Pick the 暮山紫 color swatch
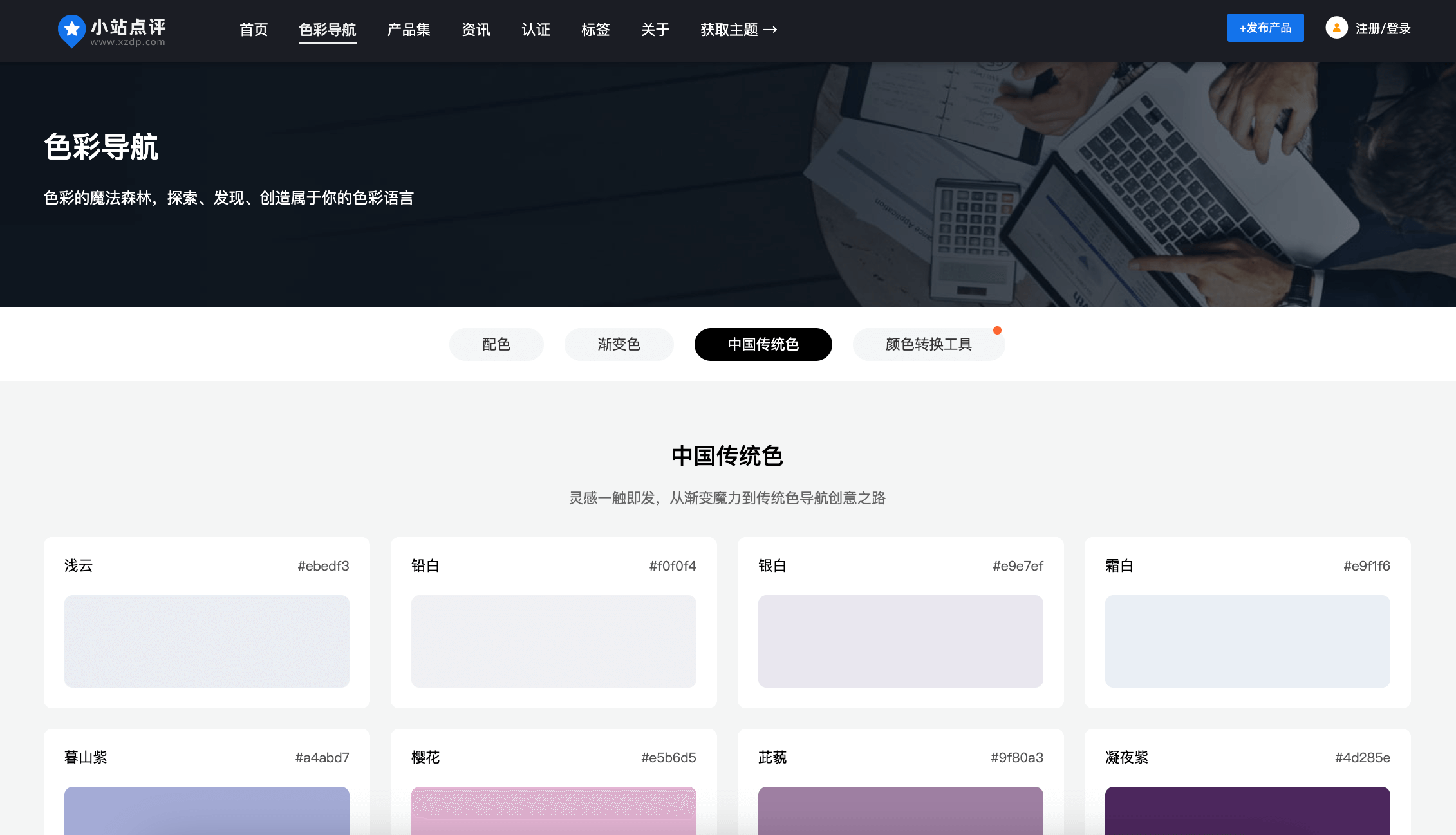 pyautogui.click(x=207, y=811)
